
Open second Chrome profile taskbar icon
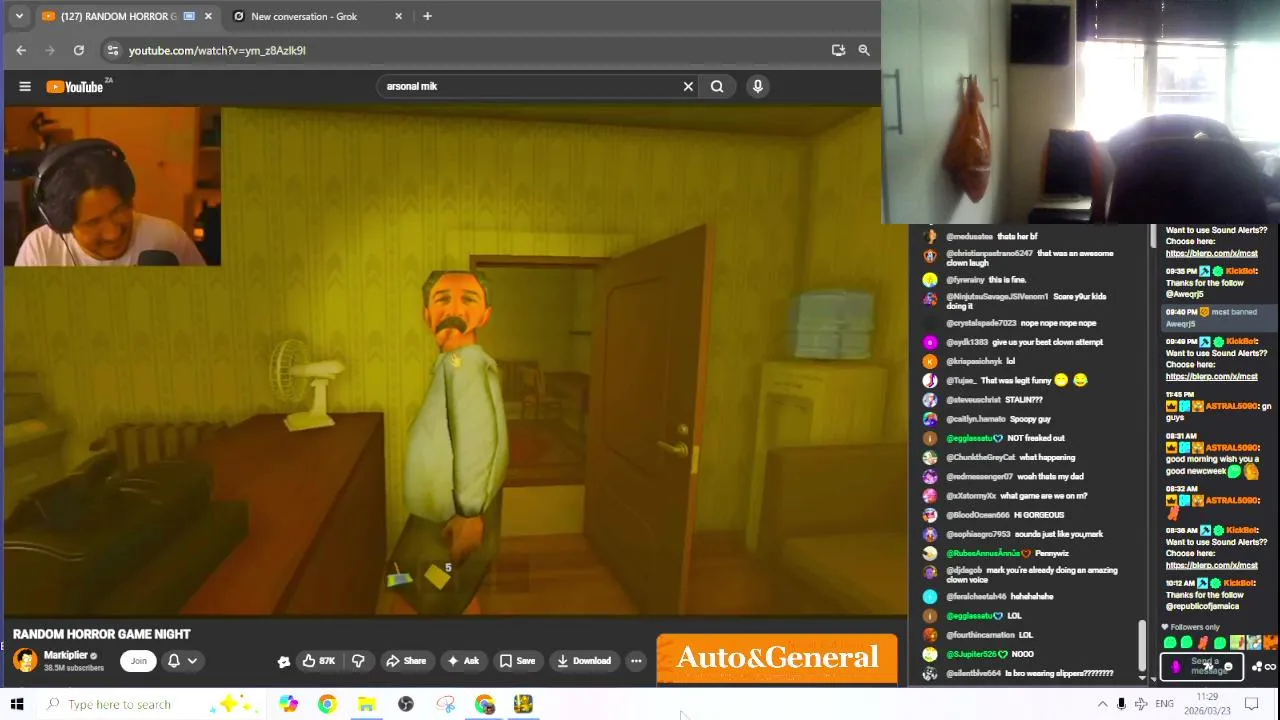(x=484, y=704)
